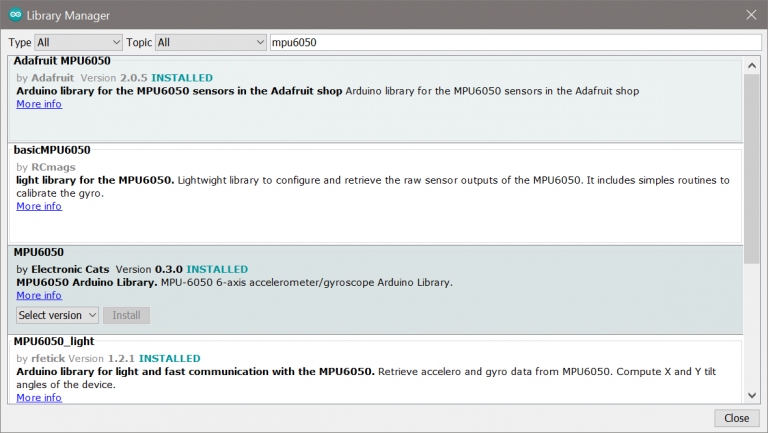Click the 'MPU6050 Arduino Library.' description text
The width and height of the screenshot is (768, 433).
pyautogui.click(x=87, y=283)
